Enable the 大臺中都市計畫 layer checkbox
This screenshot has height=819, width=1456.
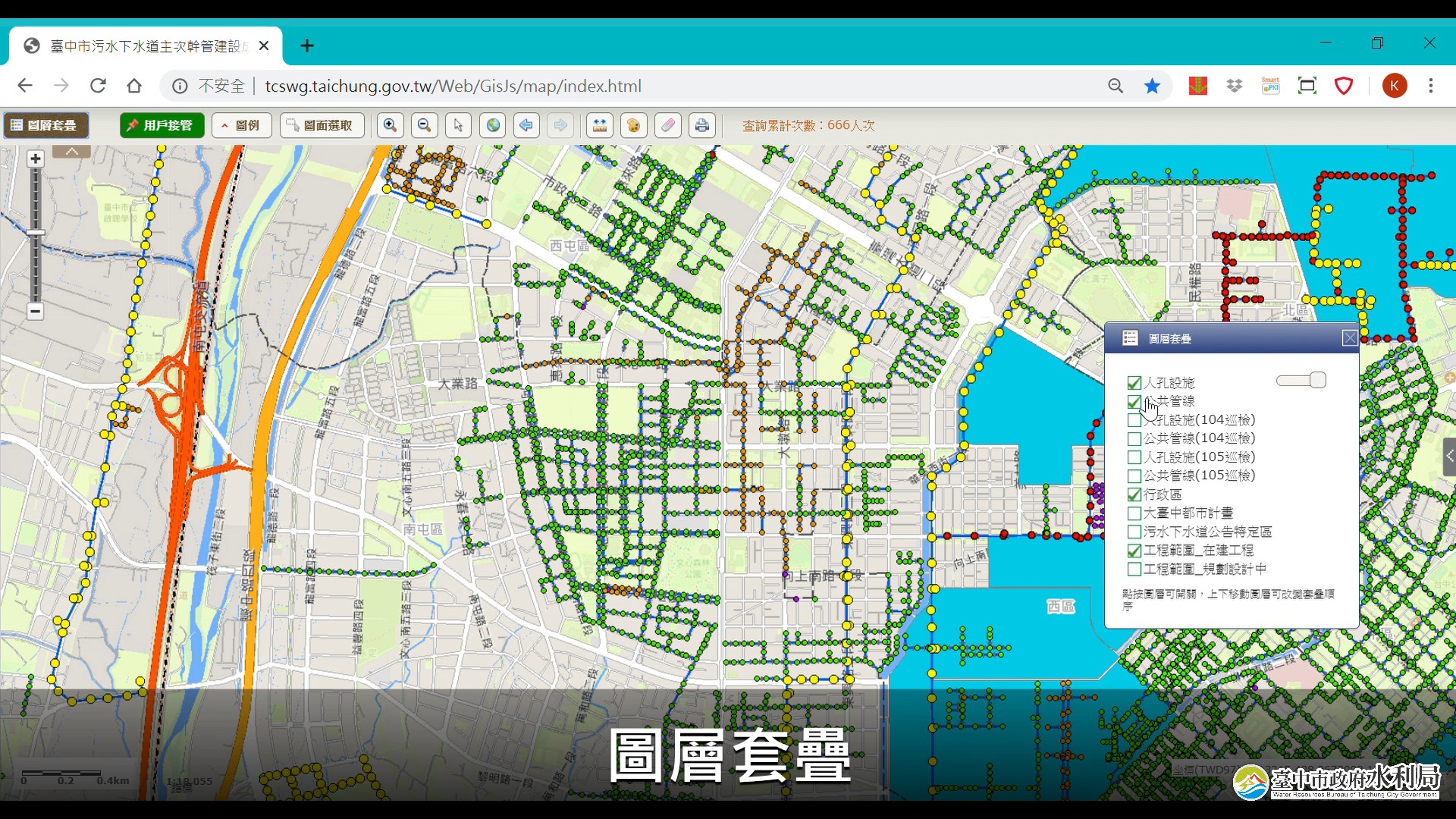point(1134,513)
